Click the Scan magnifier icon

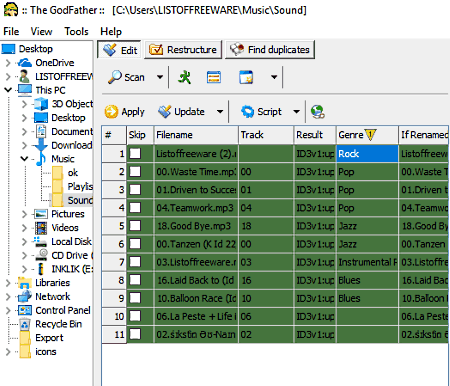pyautogui.click(x=115, y=77)
